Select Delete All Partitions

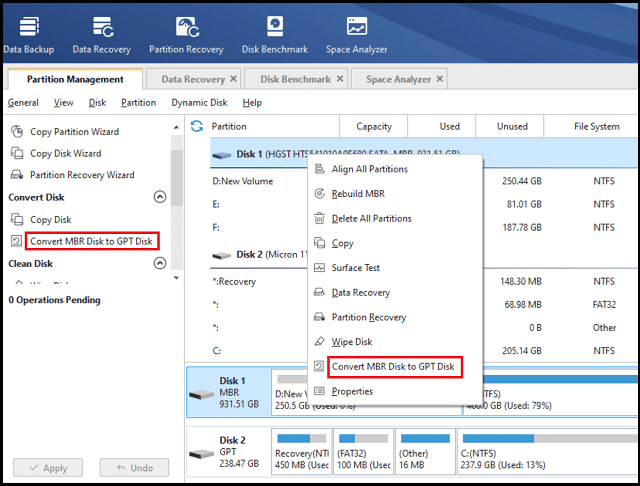[395, 218]
